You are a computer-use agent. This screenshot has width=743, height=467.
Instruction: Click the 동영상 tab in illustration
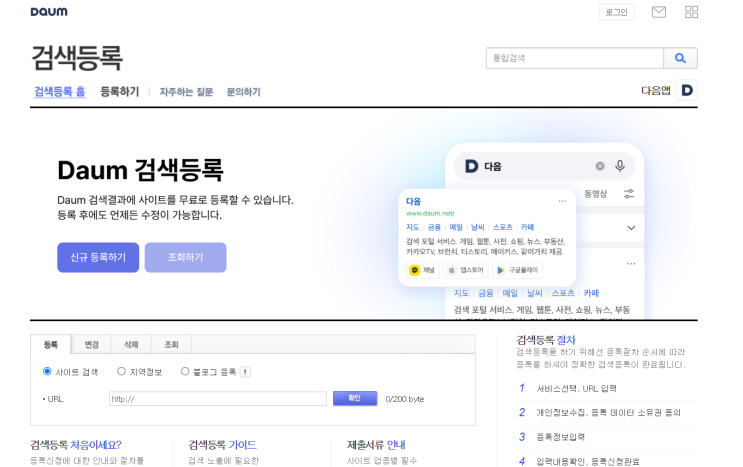click(x=595, y=194)
